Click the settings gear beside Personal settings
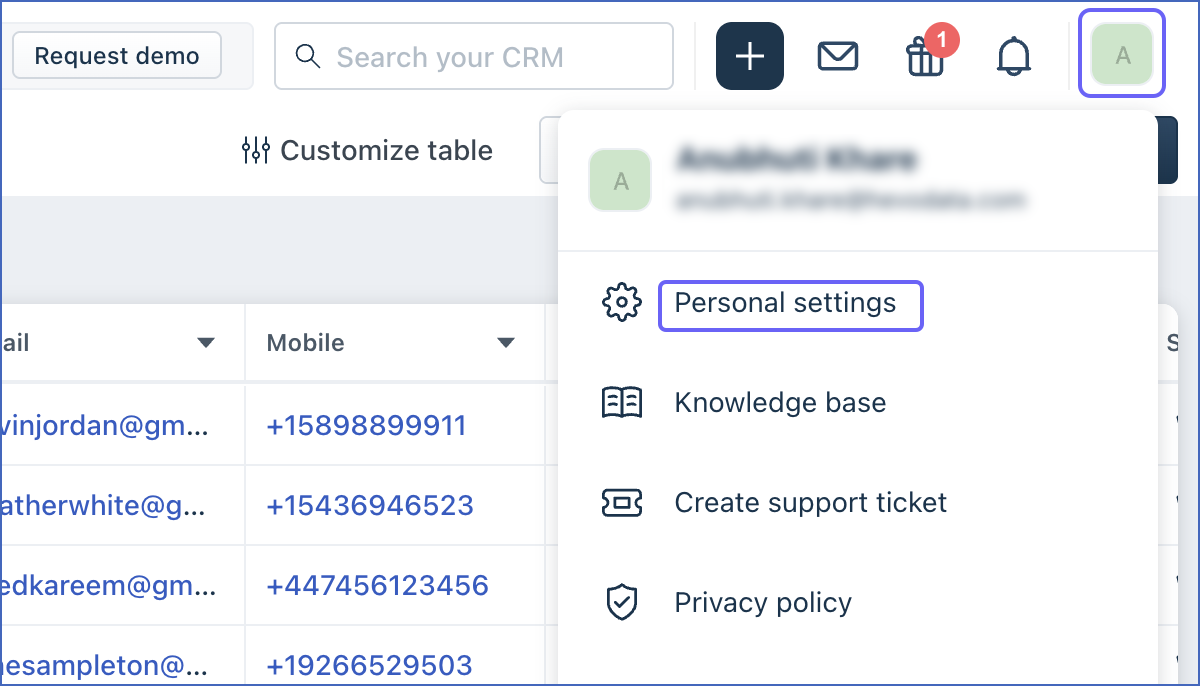The width and height of the screenshot is (1200, 686). [x=621, y=302]
